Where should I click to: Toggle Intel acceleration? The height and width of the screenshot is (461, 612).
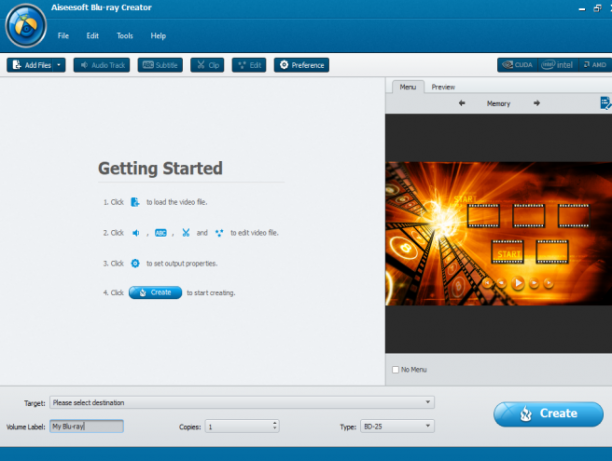[x=557, y=65]
